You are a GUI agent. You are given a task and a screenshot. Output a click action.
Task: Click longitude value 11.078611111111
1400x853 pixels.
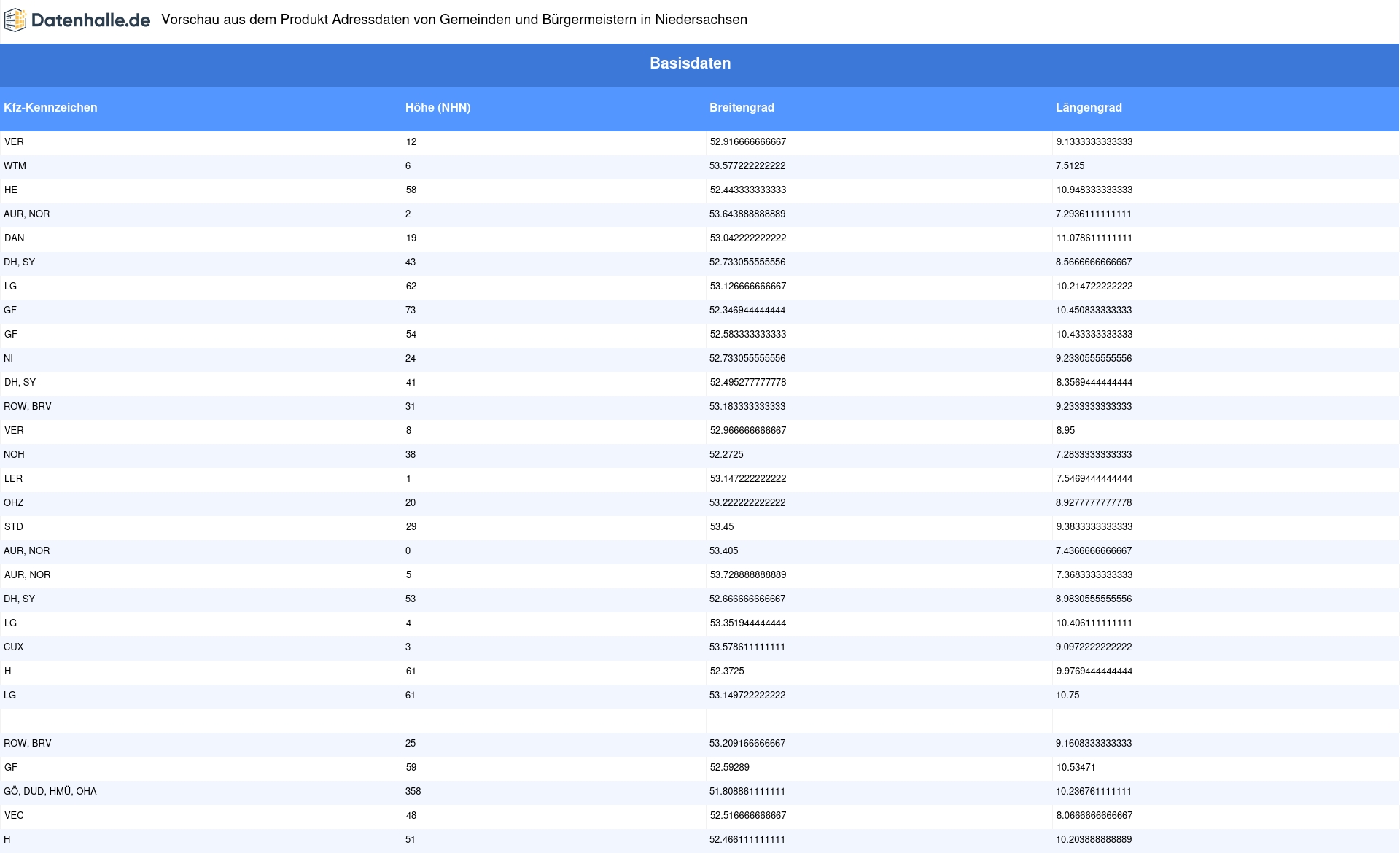point(1094,238)
